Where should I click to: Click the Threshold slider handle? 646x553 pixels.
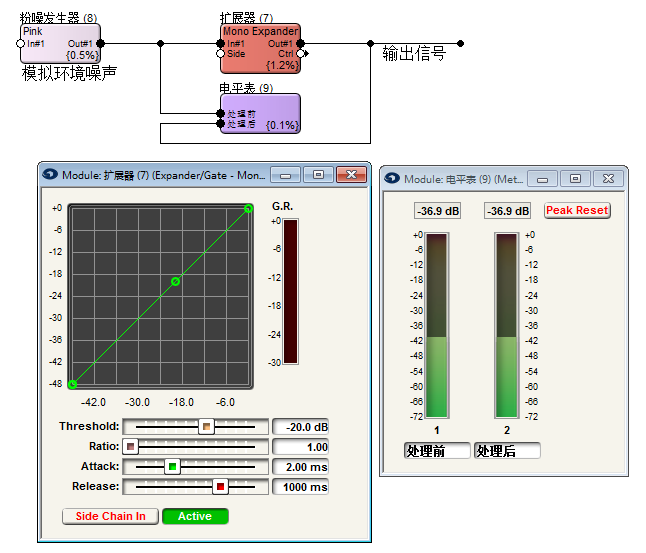(x=206, y=426)
